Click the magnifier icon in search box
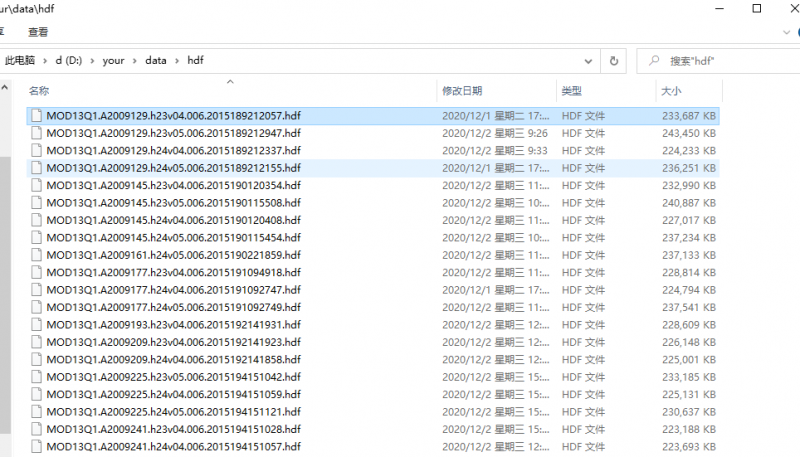Image resolution: width=800 pixels, height=457 pixels. click(654, 60)
